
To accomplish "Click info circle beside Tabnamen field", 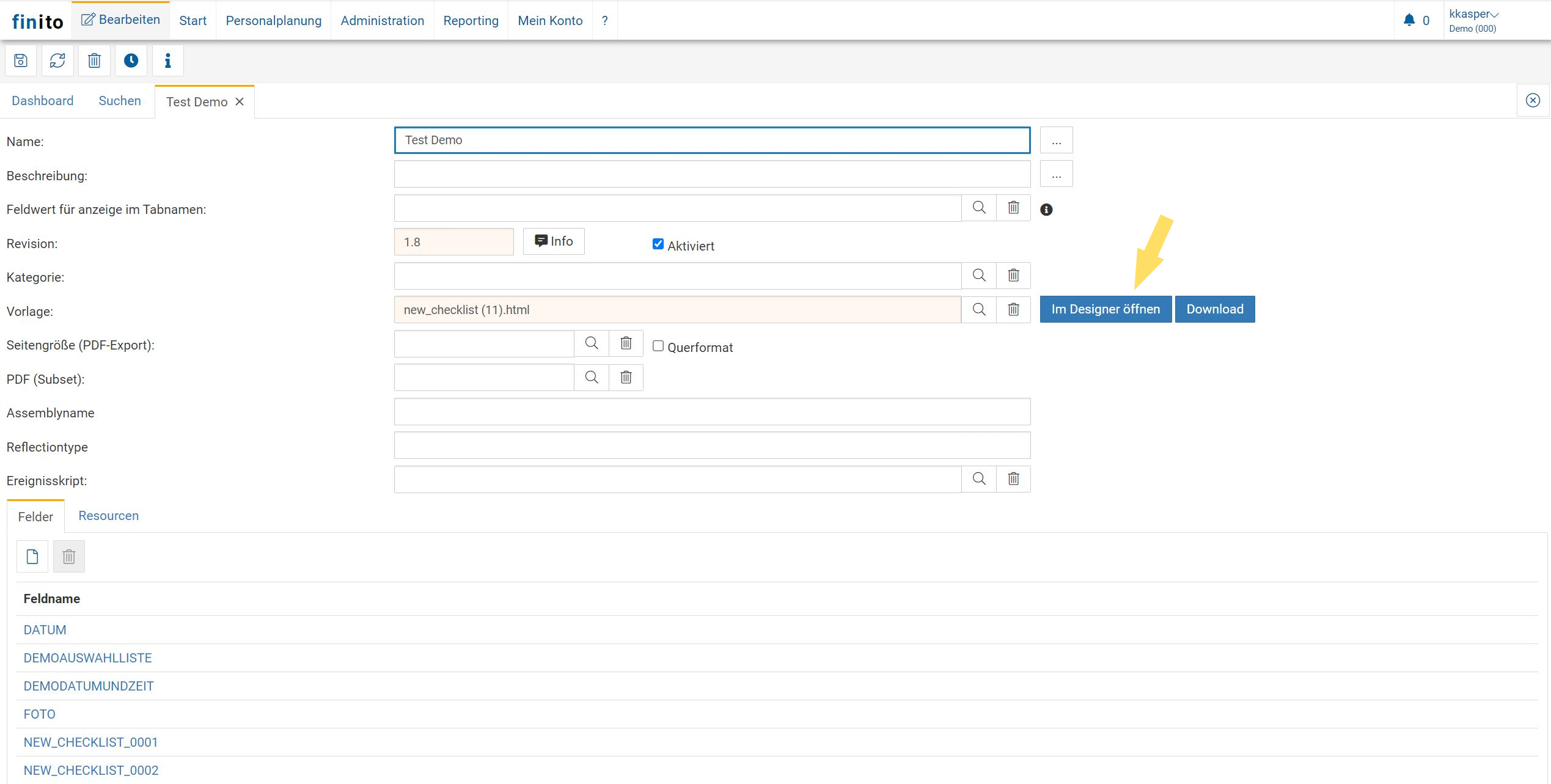I will coord(1046,210).
